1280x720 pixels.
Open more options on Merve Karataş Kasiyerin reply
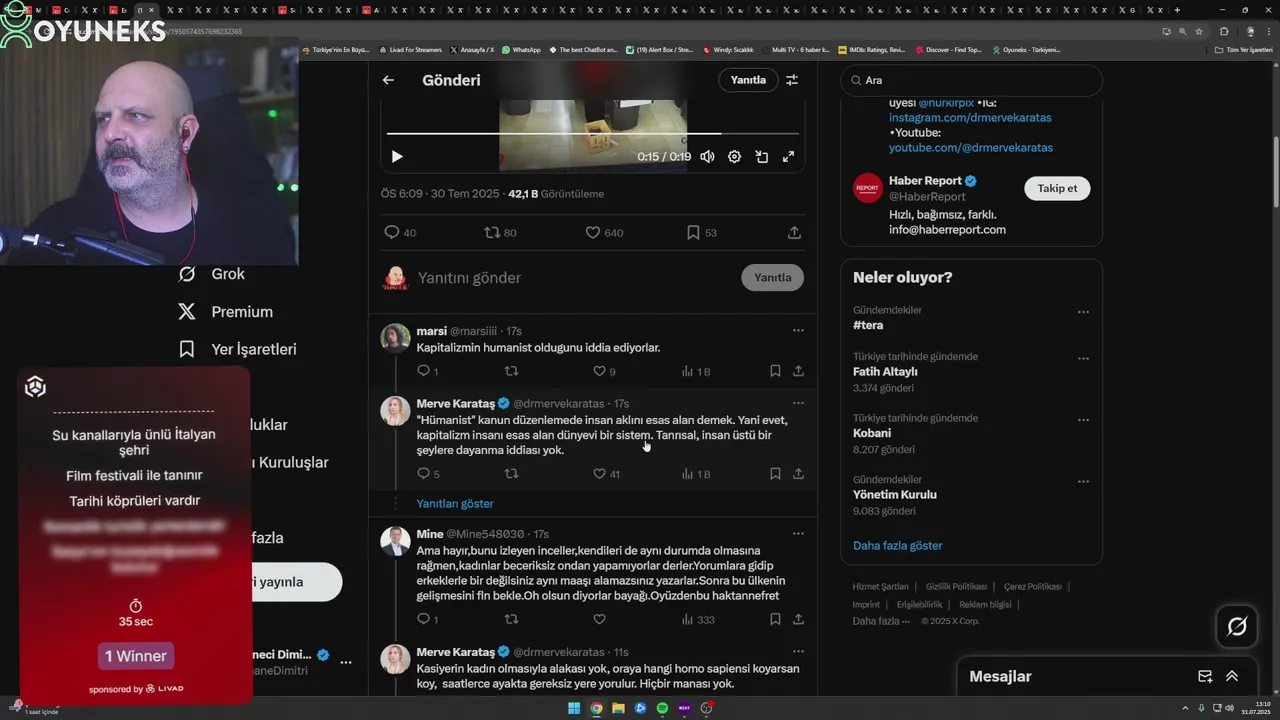[798, 652]
